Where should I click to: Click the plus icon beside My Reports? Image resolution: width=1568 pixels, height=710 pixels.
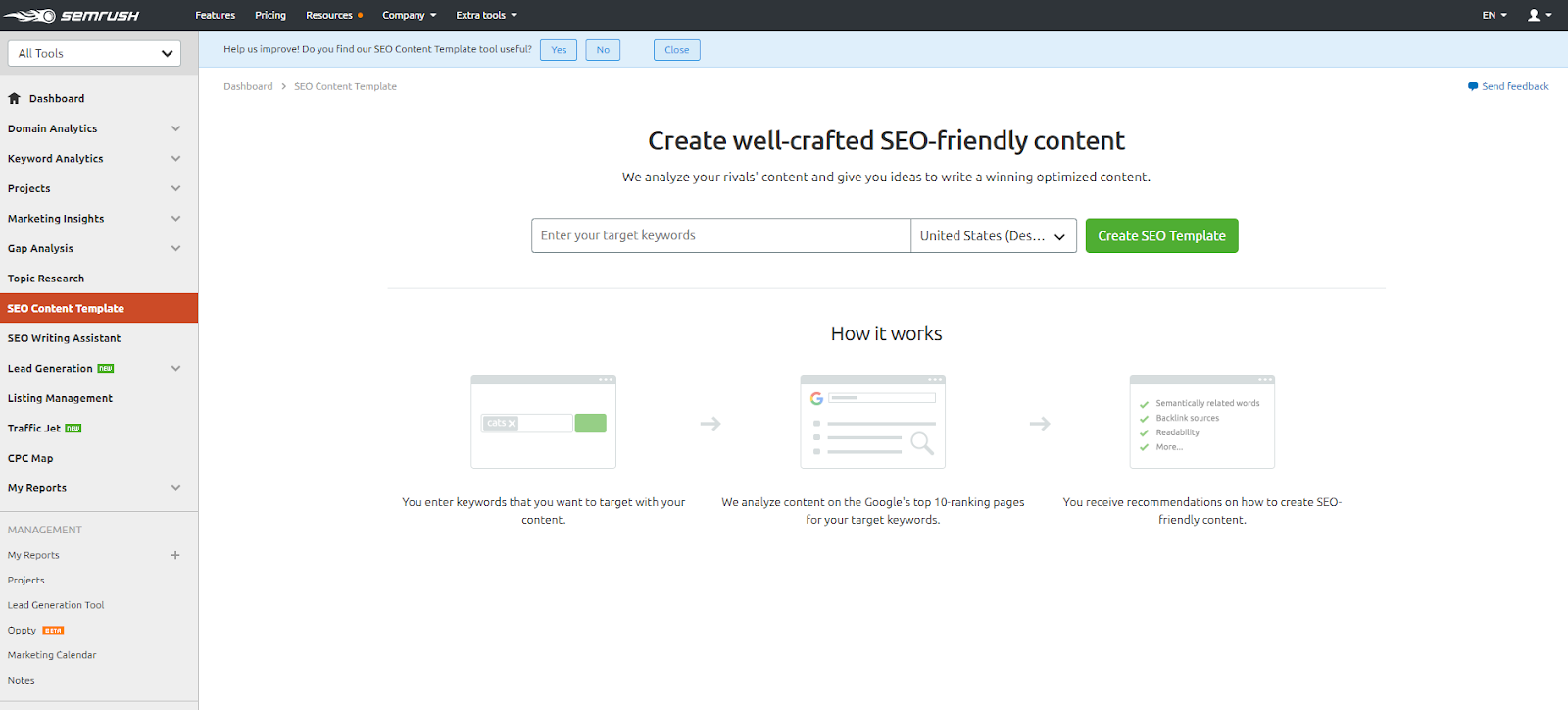click(x=175, y=555)
